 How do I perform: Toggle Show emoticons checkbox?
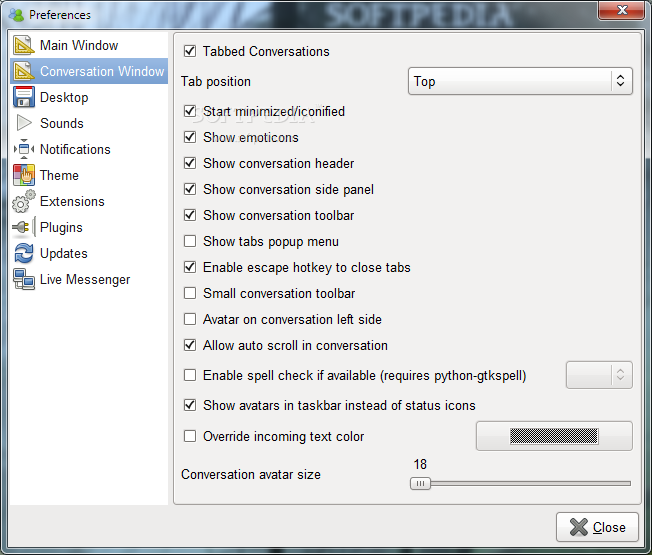coord(190,137)
